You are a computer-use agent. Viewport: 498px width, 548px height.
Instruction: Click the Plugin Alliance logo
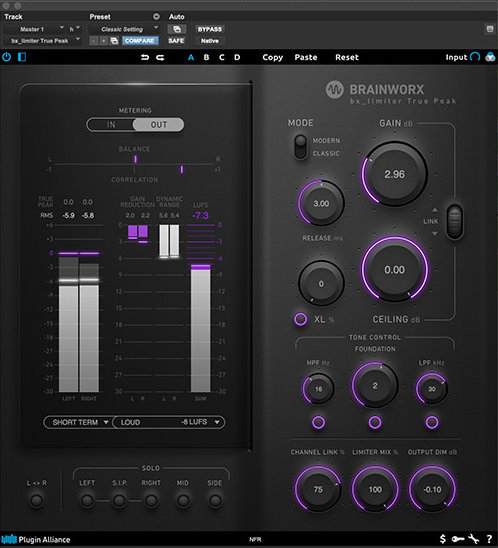[x=36, y=539]
